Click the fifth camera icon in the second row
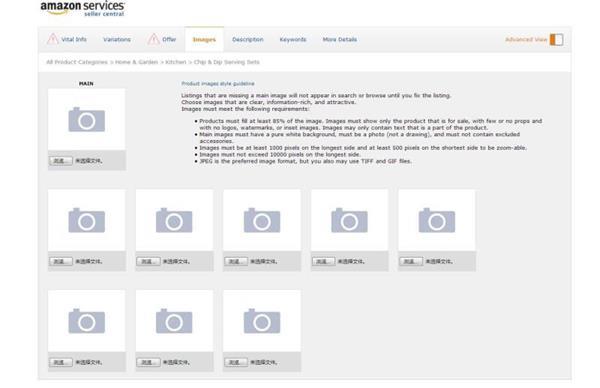The image size is (600, 388). 437,220
